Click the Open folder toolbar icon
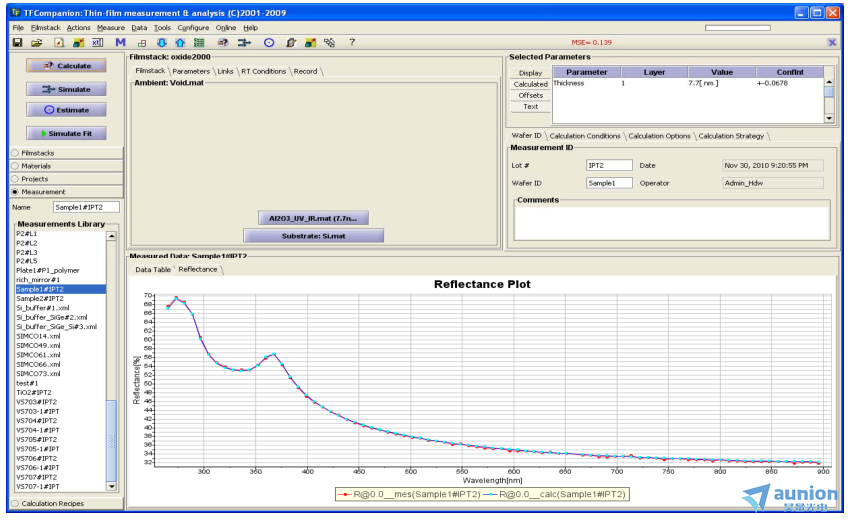 [36, 42]
